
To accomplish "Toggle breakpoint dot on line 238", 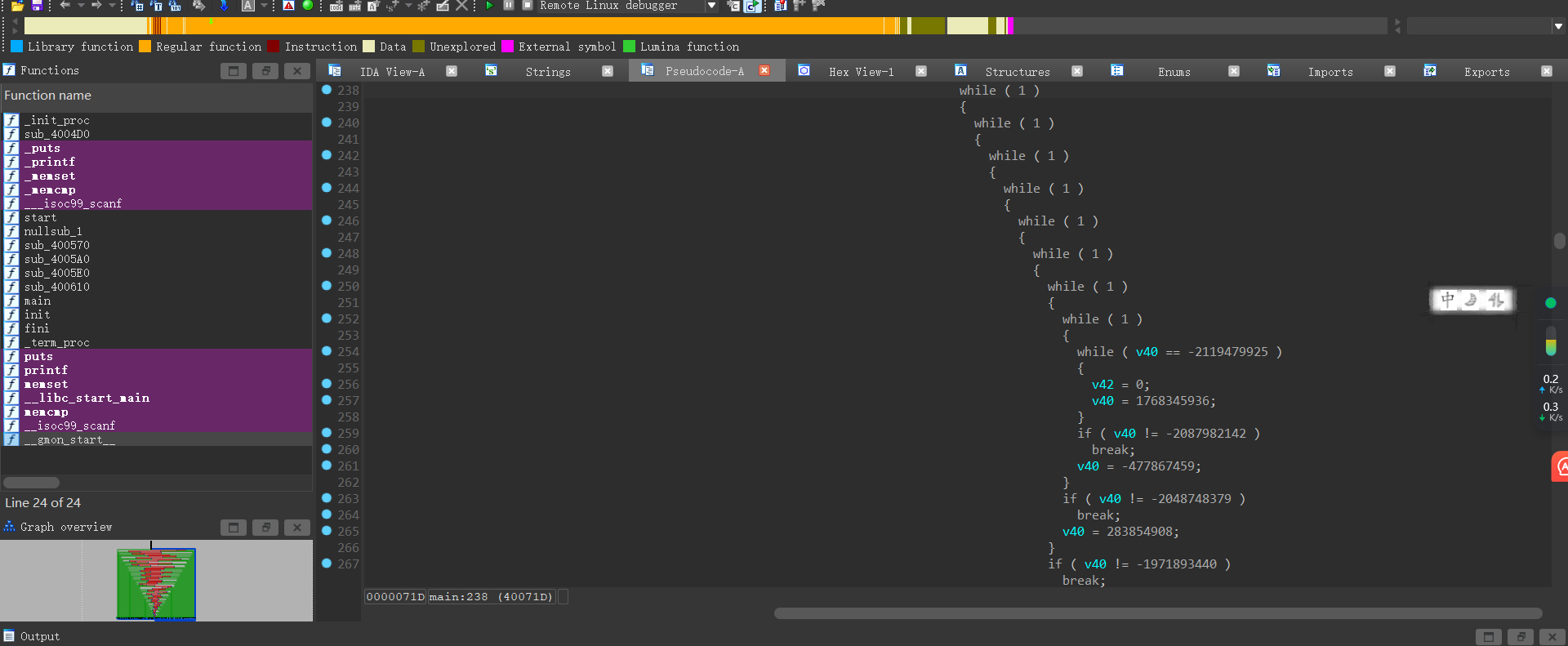I will click(327, 90).
